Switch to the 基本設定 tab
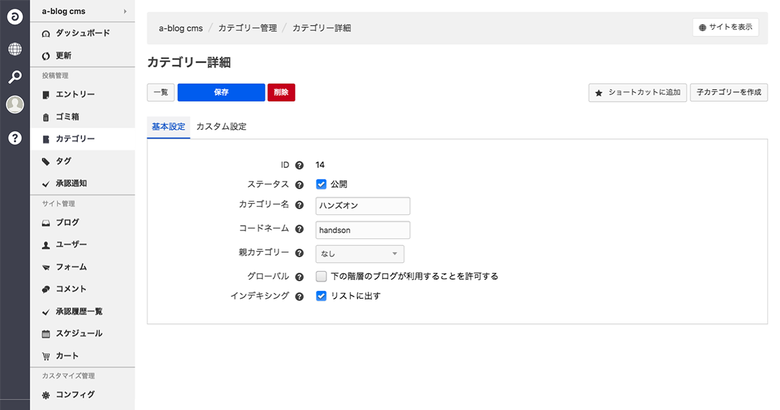Screen dimensions: 780x410 coord(168,126)
